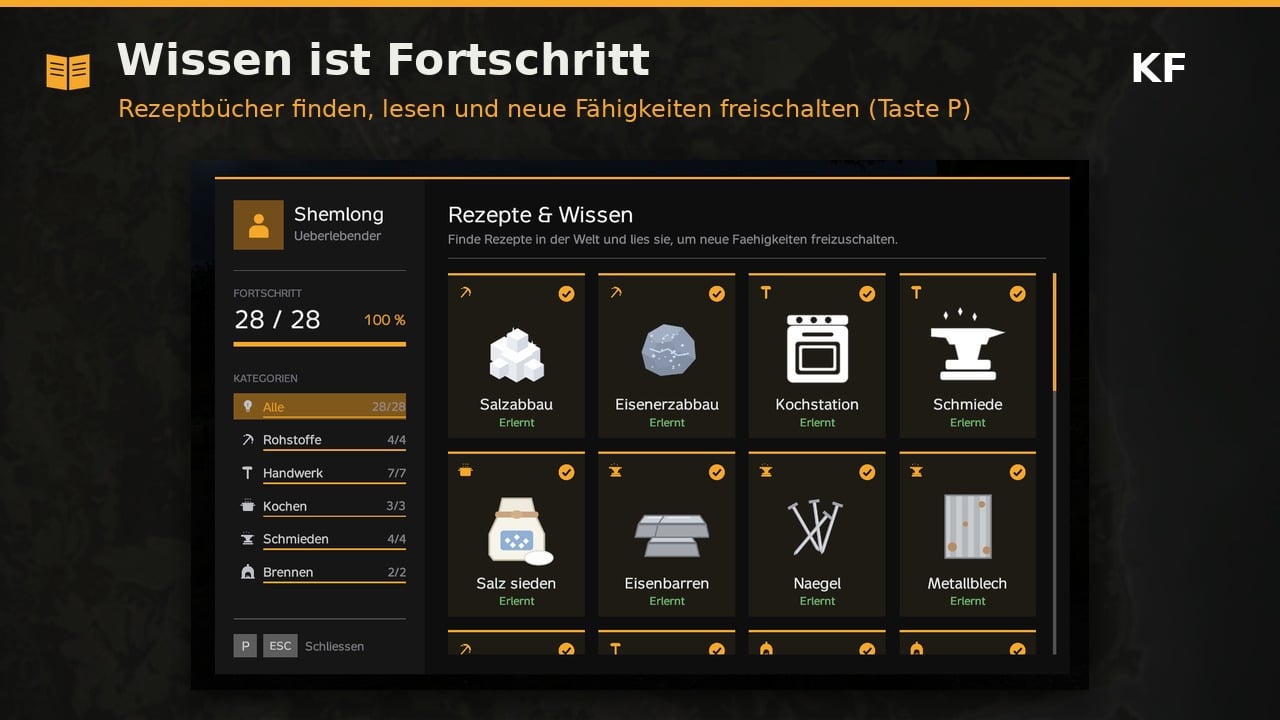This screenshot has width=1280, height=720.
Task: Open the Brennen recipes category
Action: click(x=320, y=572)
